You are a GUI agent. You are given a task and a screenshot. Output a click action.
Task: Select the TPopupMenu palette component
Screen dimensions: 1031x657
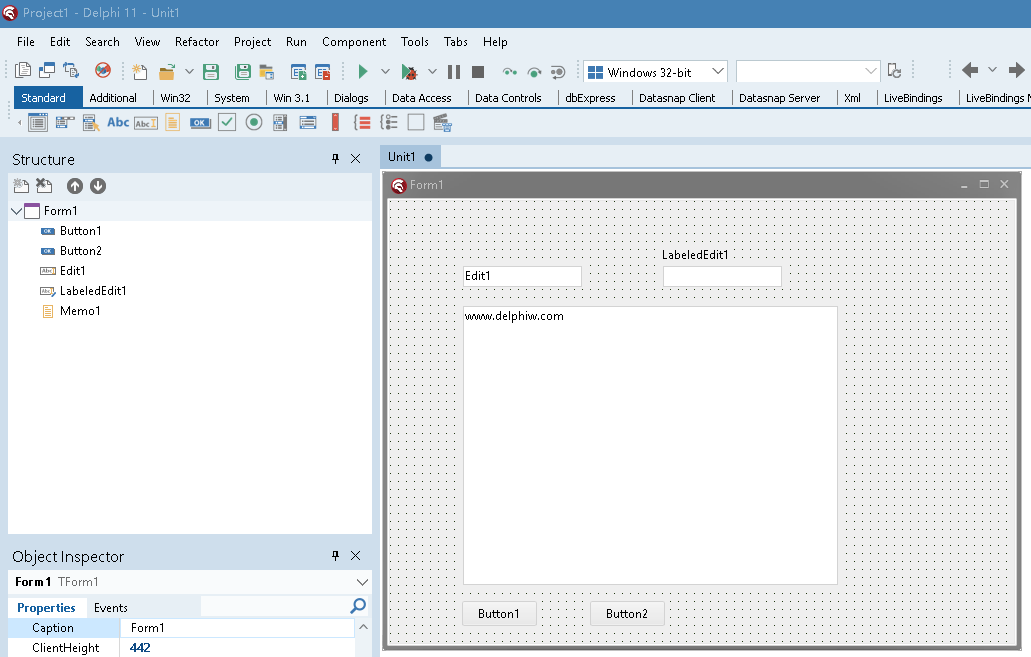coord(91,122)
